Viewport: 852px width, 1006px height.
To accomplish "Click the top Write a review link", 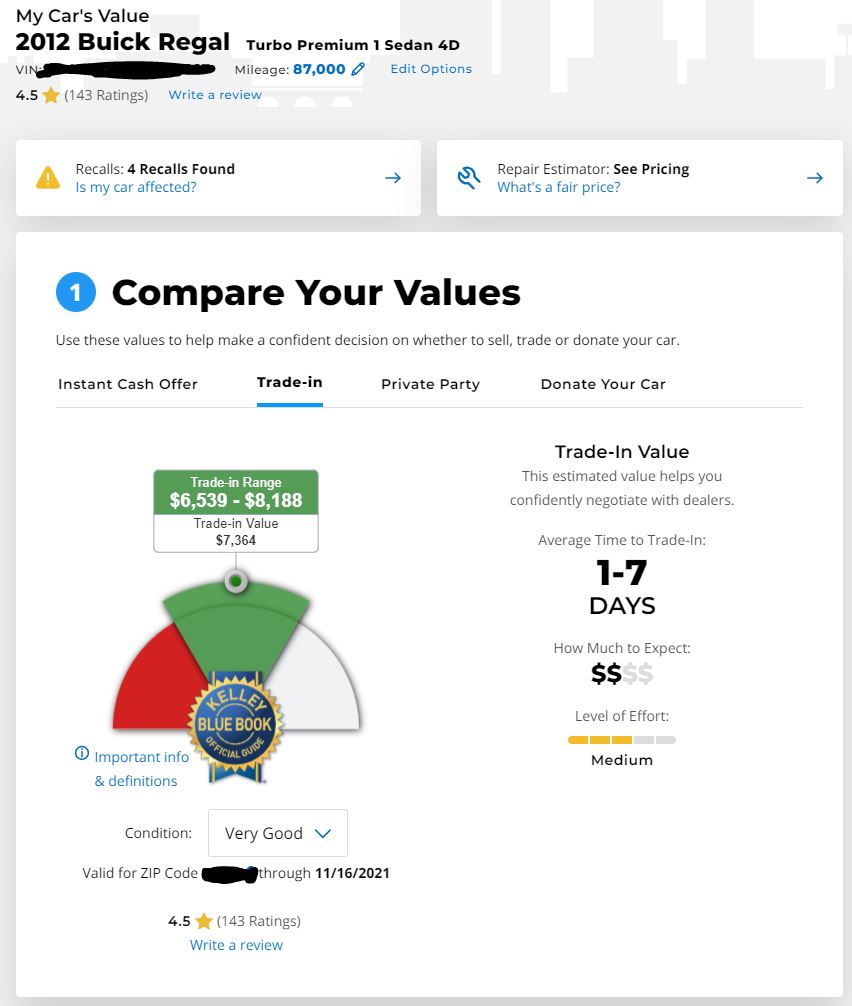I will [x=215, y=95].
